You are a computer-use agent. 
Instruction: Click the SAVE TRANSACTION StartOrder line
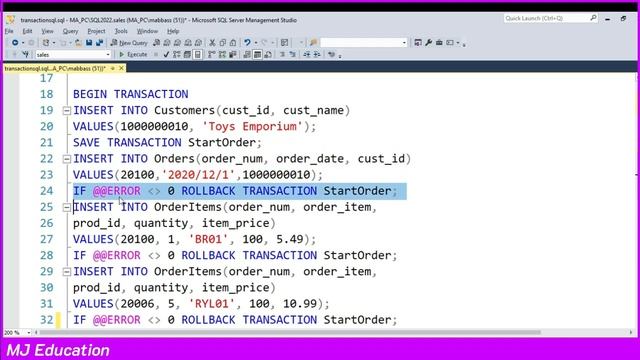point(167,143)
